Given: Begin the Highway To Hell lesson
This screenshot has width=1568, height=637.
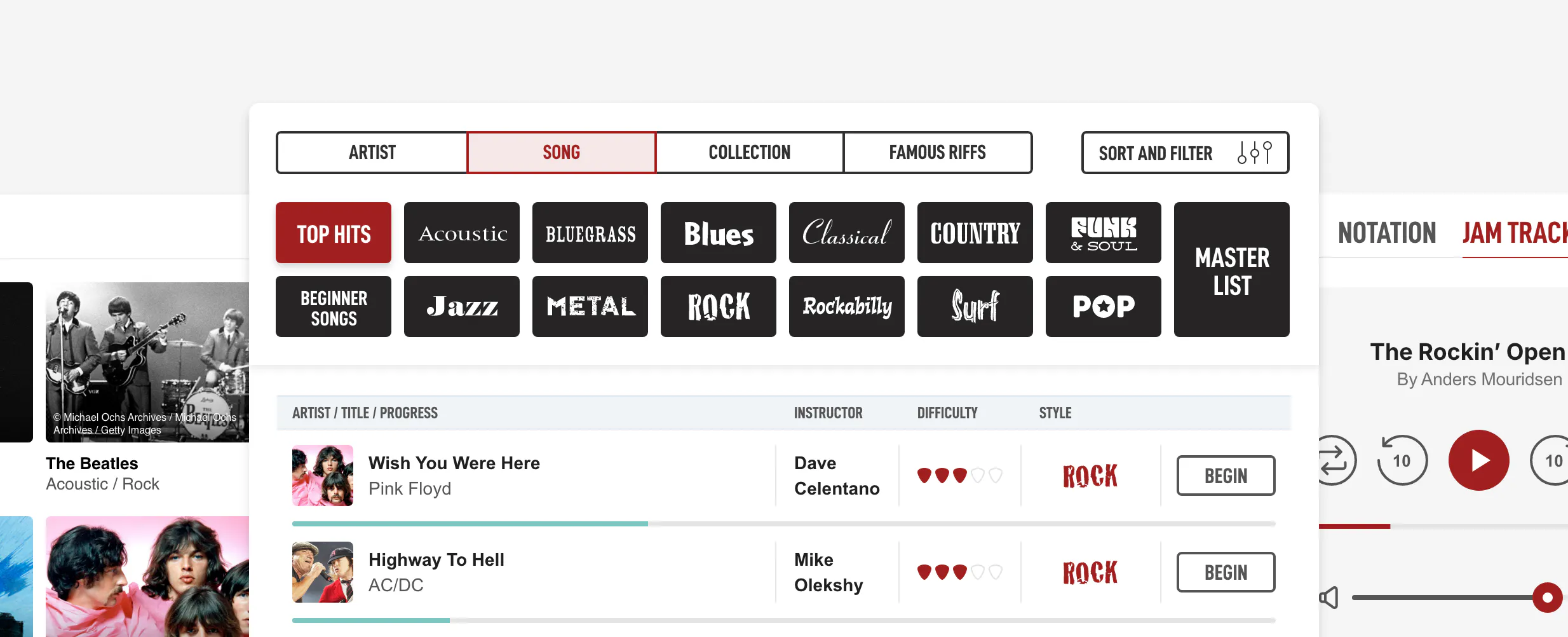Looking at the screenshot, I should [1226, 572].
